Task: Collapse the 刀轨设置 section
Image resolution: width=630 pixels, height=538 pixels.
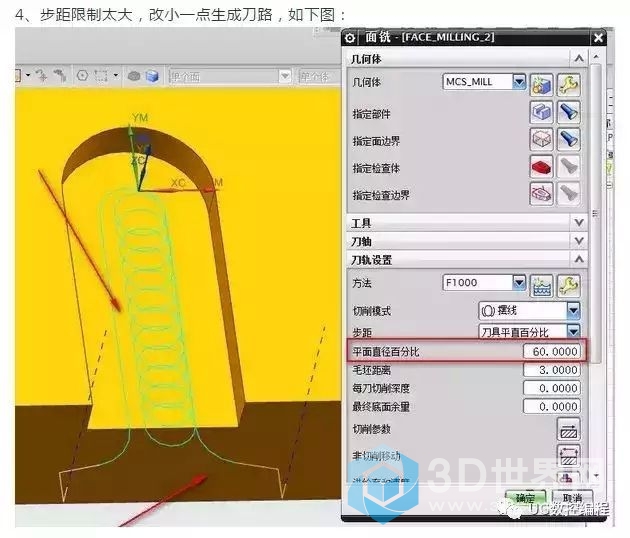Action: (579, 259)
